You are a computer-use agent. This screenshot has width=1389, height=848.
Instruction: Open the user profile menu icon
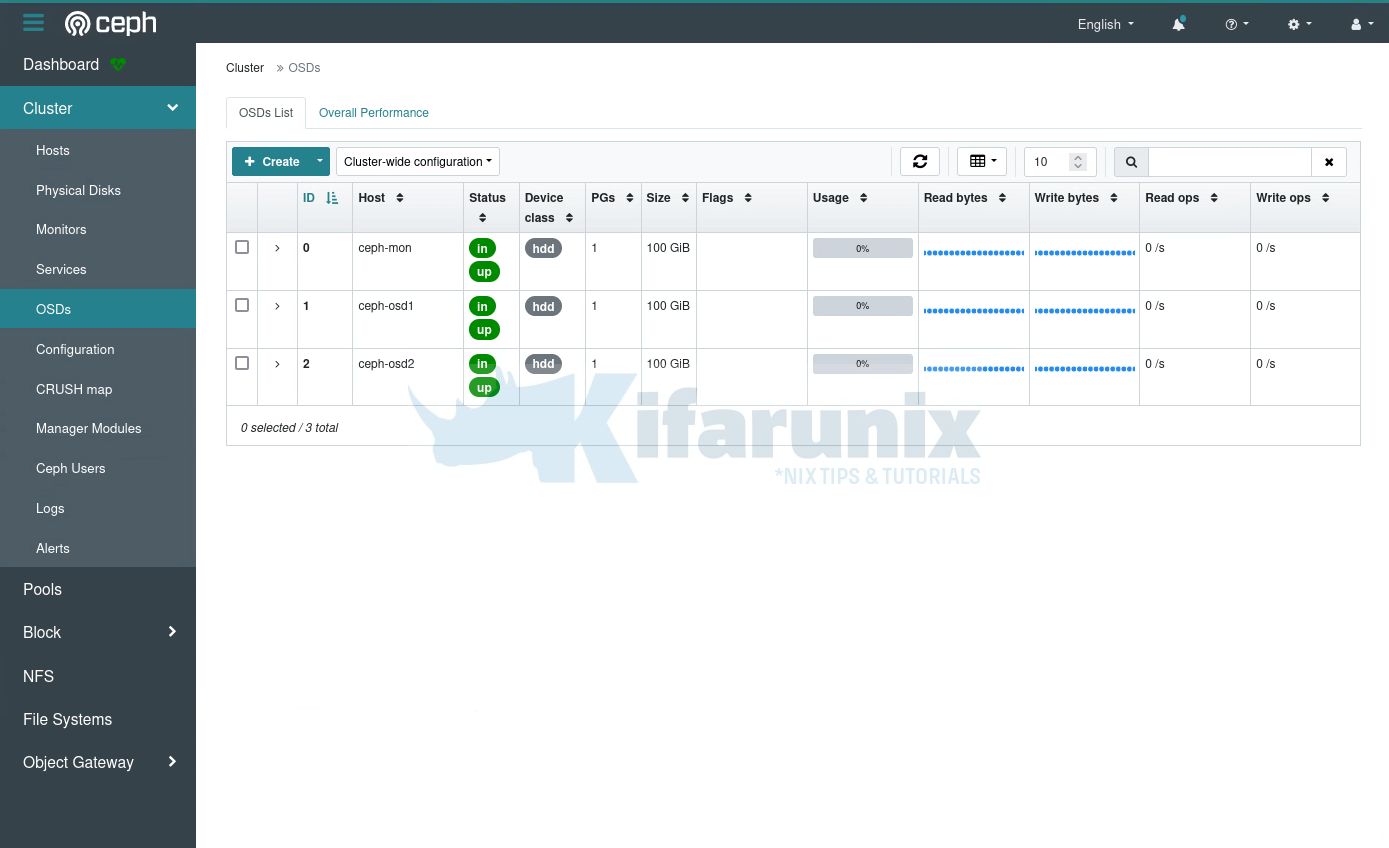tap(1362, 24)
